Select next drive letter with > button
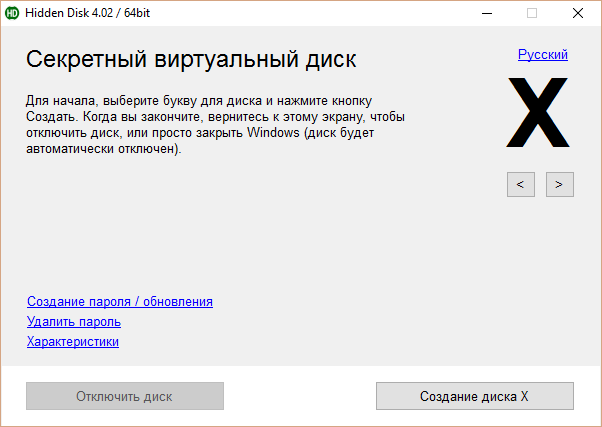The image size is (602, 427). point(560,184)
